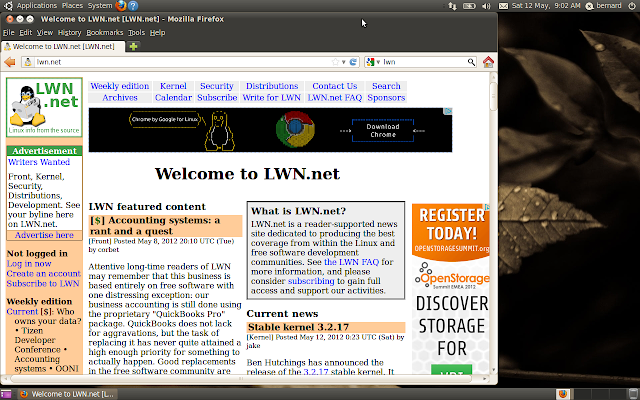Click the vertical page scrollbar thumb
The image size is (640, 400).
493,96
